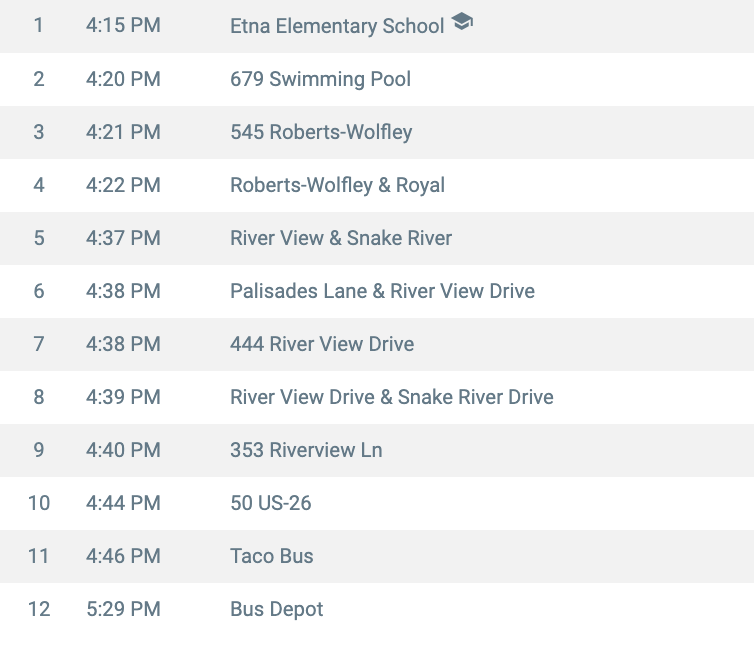Select Roberts-Wolfley & Royal stop name
Image resolution: width=754 pixels, height=646 pixels.
[337, 185]
